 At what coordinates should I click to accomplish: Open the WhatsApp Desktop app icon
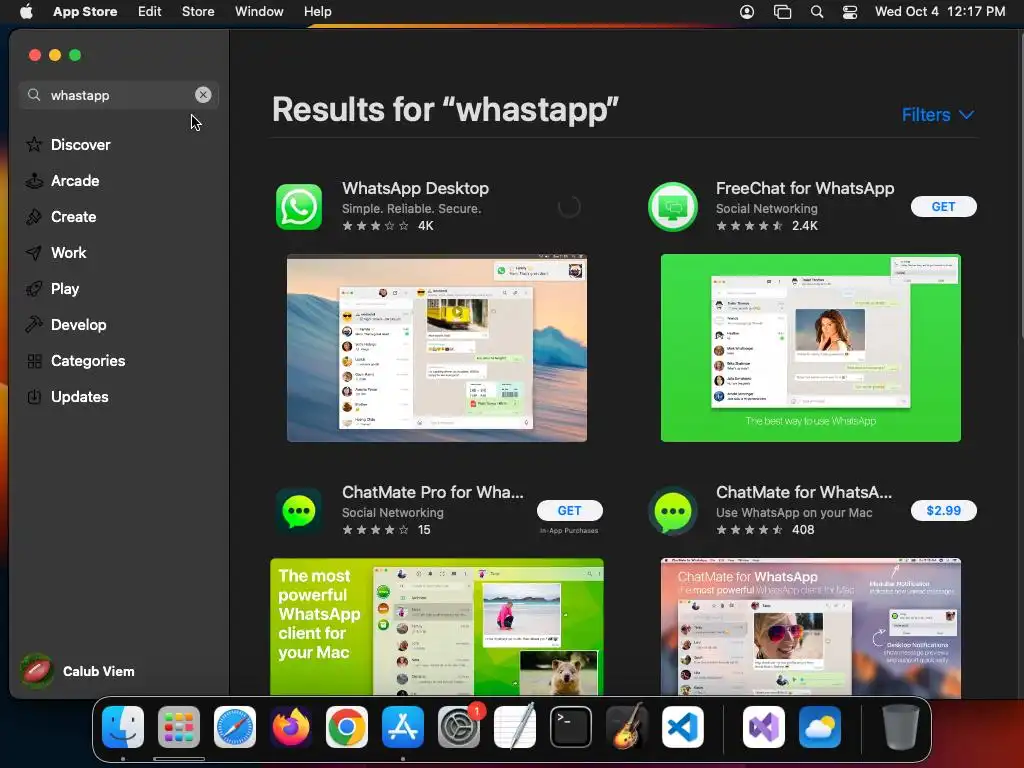coord(298,207)
